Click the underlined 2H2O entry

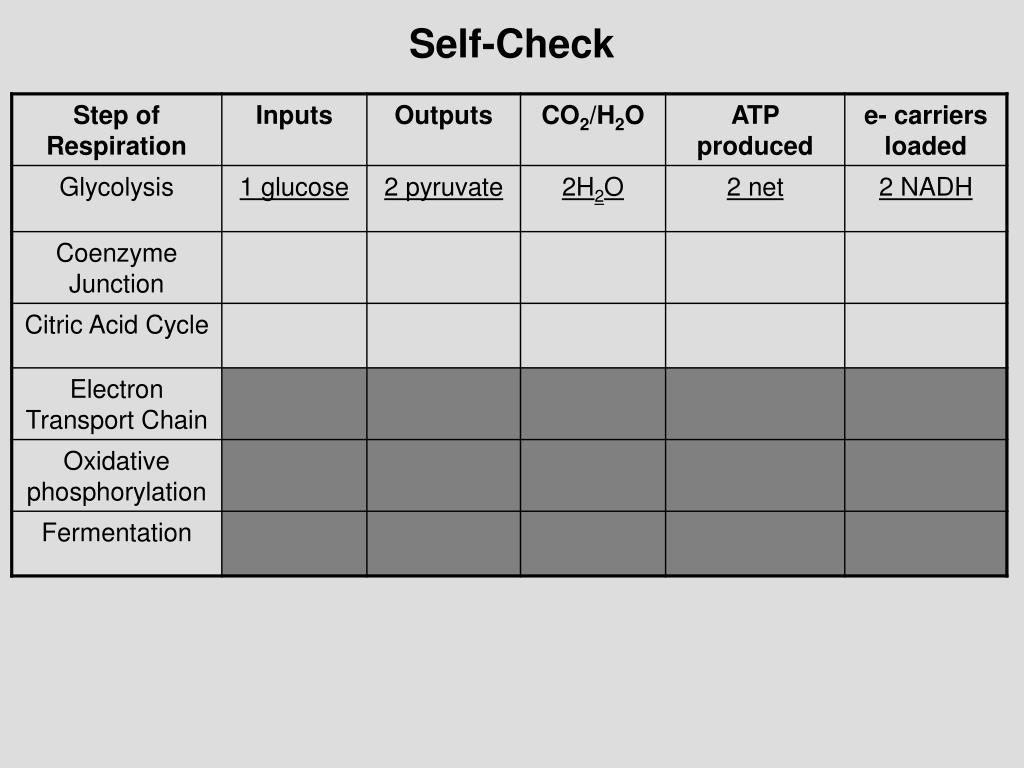592,189
